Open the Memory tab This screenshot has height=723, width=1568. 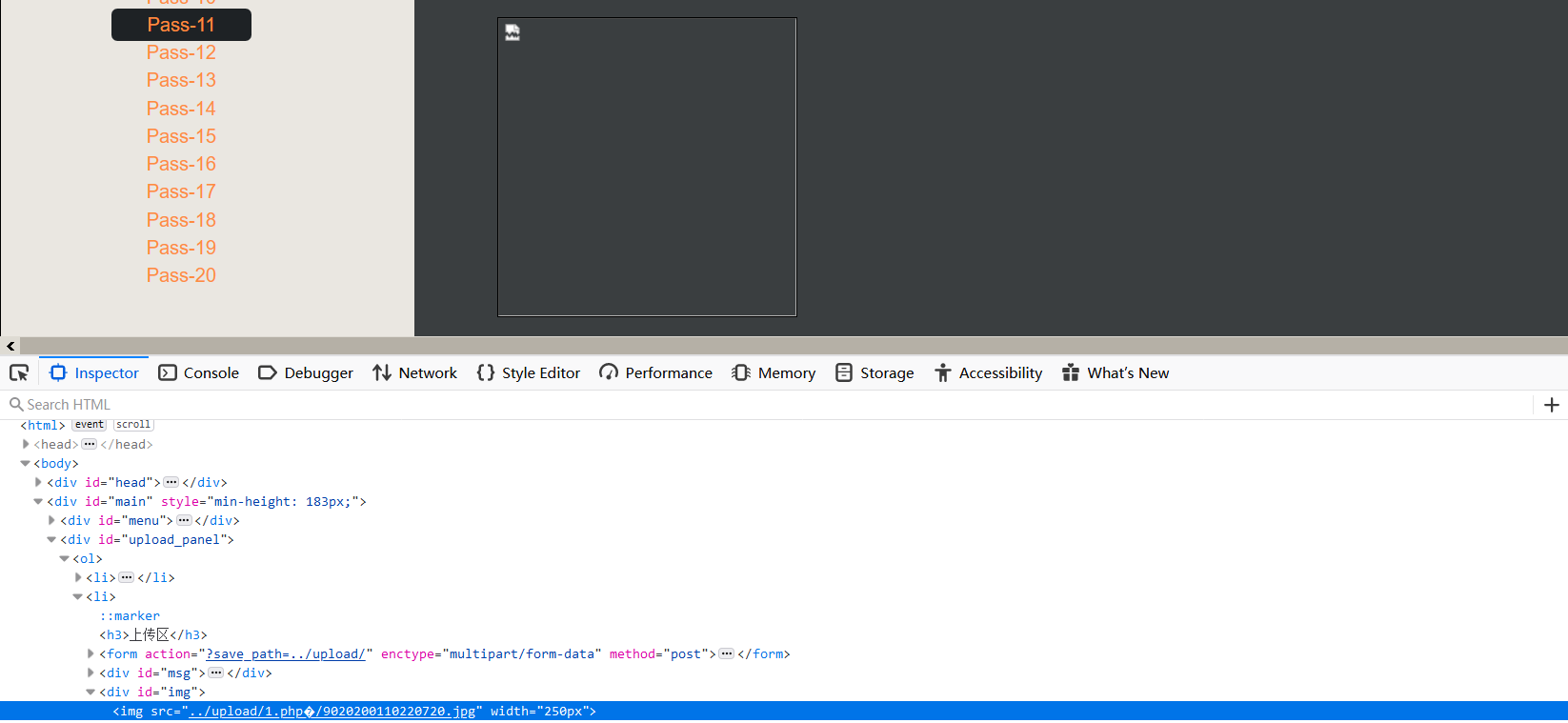(x=774, y=372)
